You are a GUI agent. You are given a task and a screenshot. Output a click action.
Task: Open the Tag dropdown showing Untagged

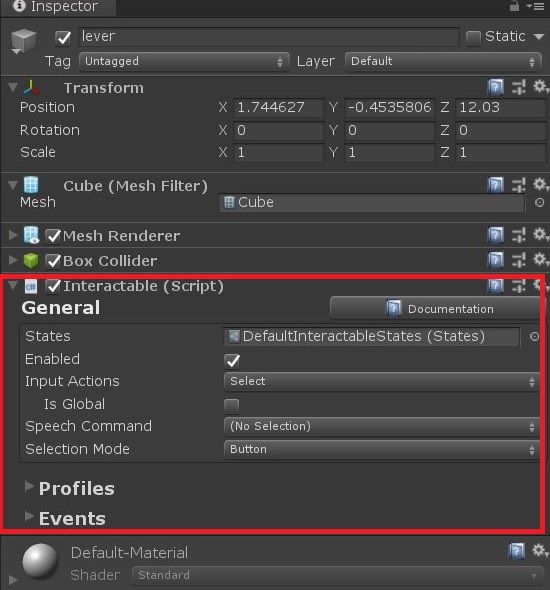184,61
